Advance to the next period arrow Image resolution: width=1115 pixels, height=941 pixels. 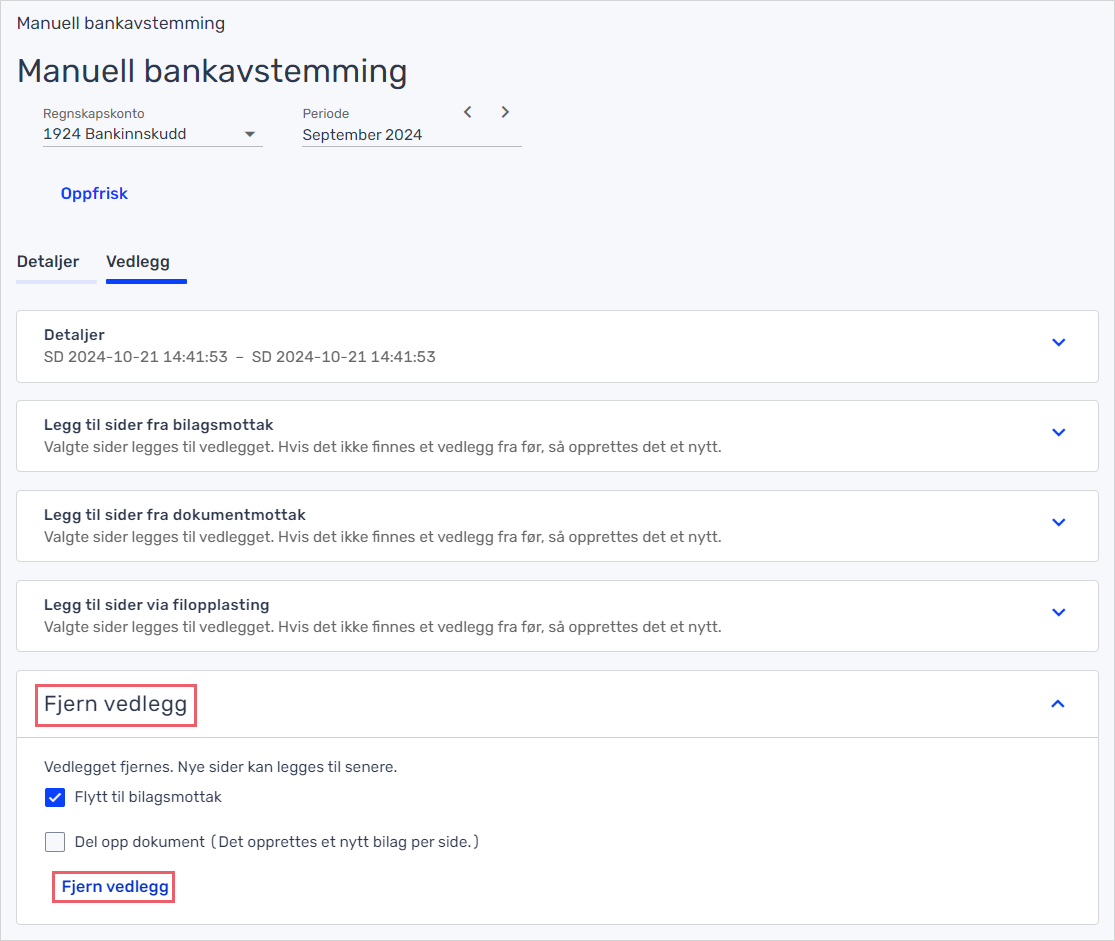click(505, 112)
